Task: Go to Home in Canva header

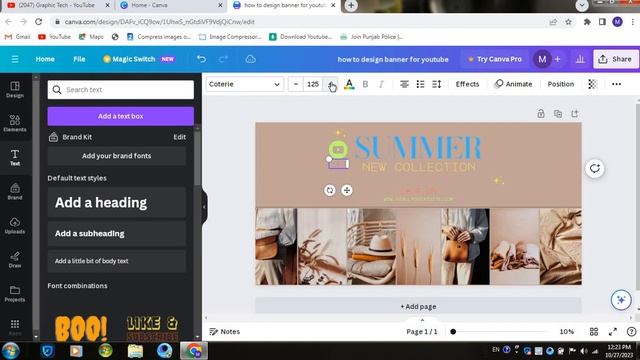Action: pos(45,59)
